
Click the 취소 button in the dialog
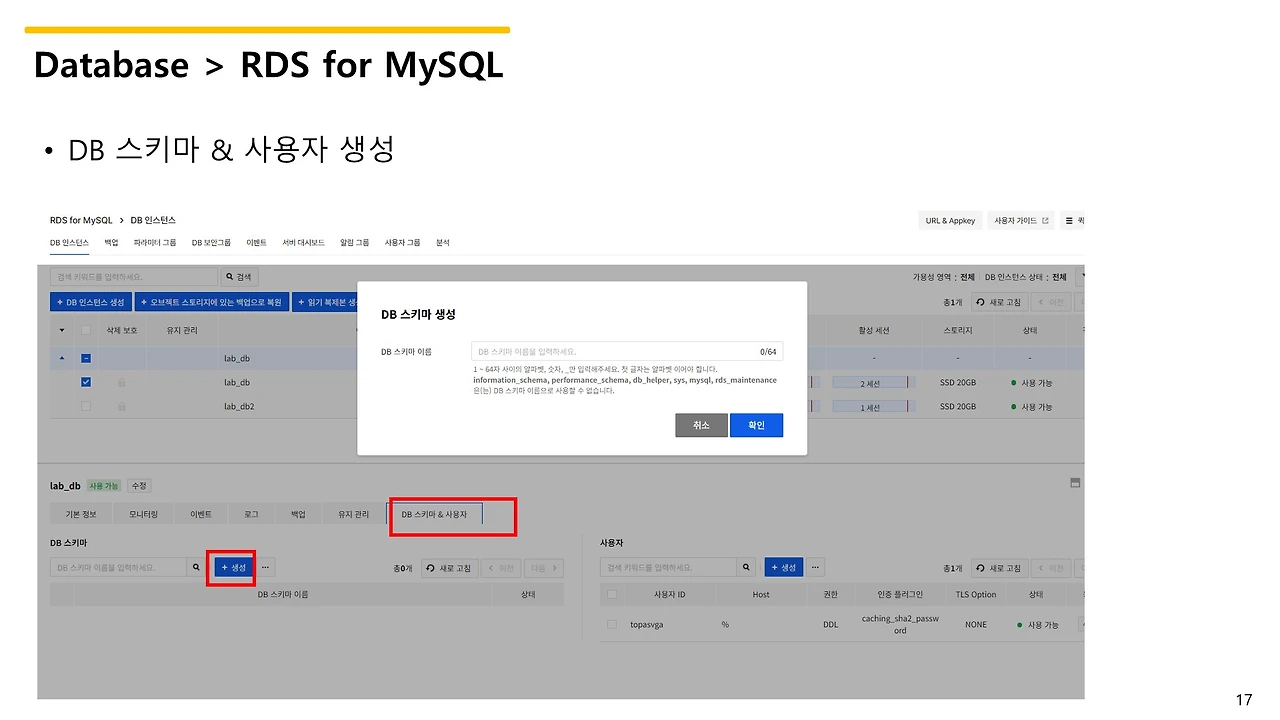tap(701, 425)
